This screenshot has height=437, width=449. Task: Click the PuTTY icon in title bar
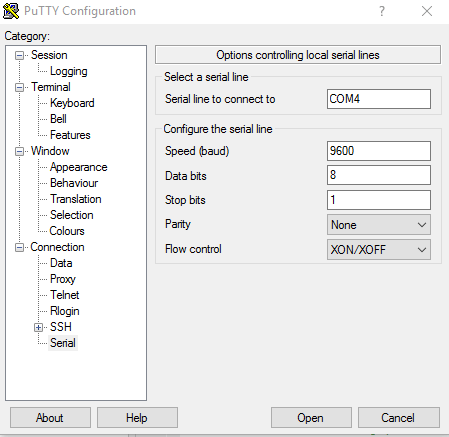[x=11, y=11]
